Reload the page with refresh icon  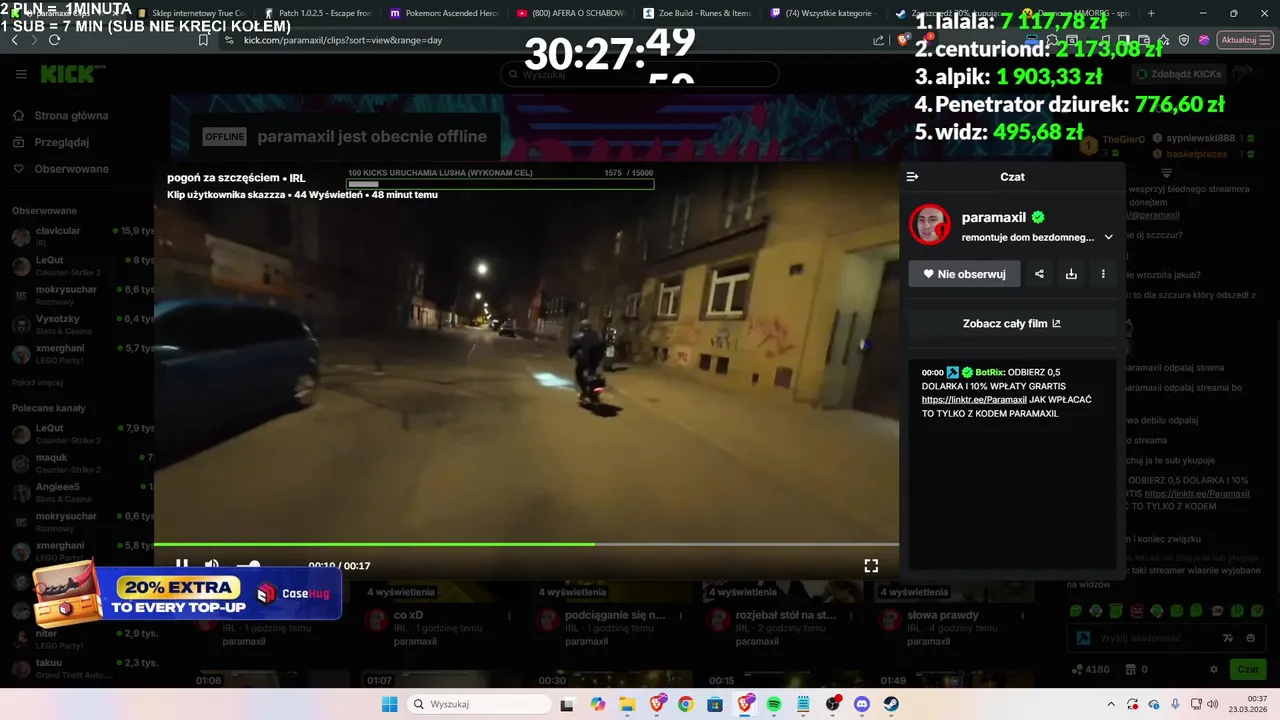point(54,40)
